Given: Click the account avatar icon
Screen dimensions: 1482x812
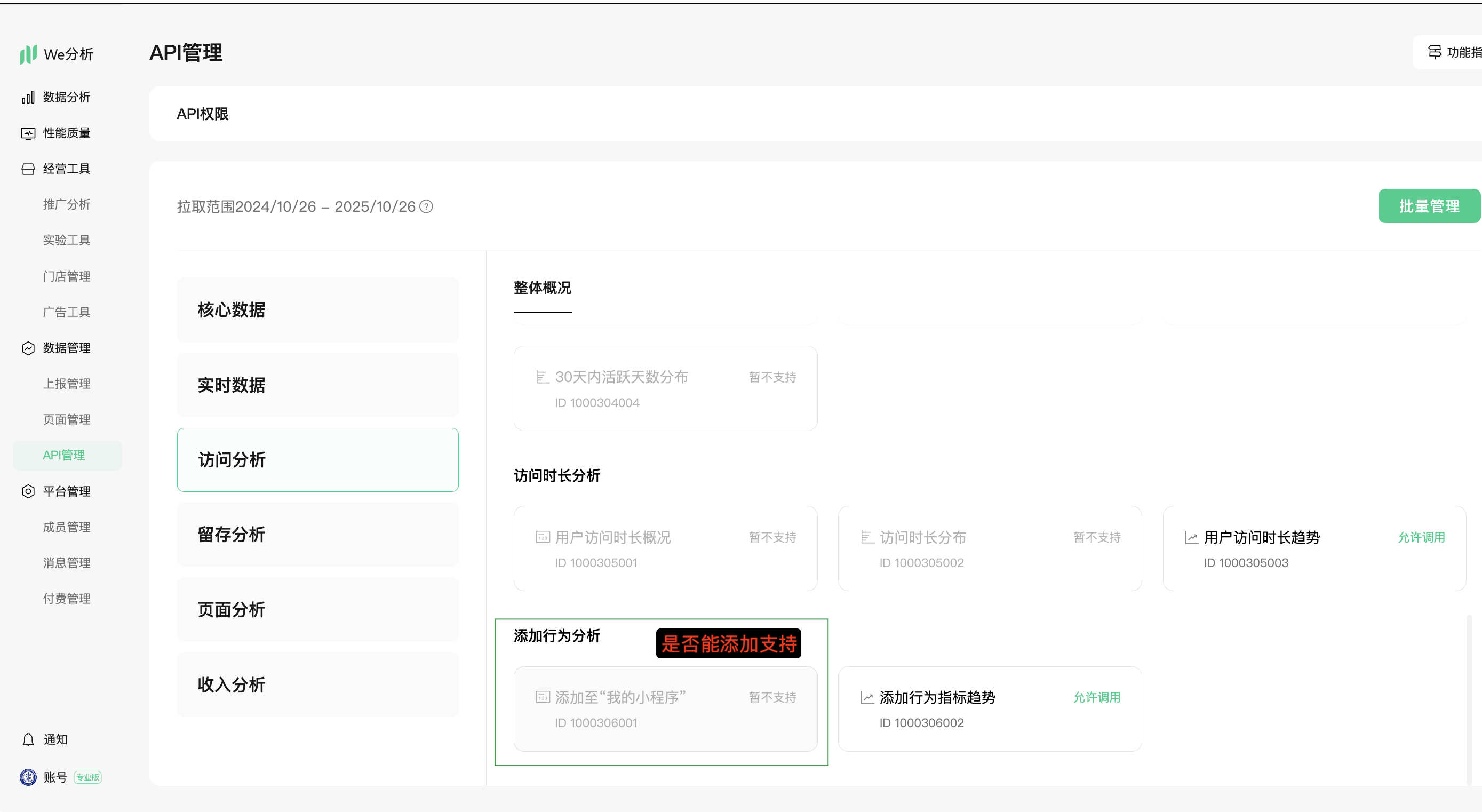Looking at the screenshot, I should click(28, 777).
